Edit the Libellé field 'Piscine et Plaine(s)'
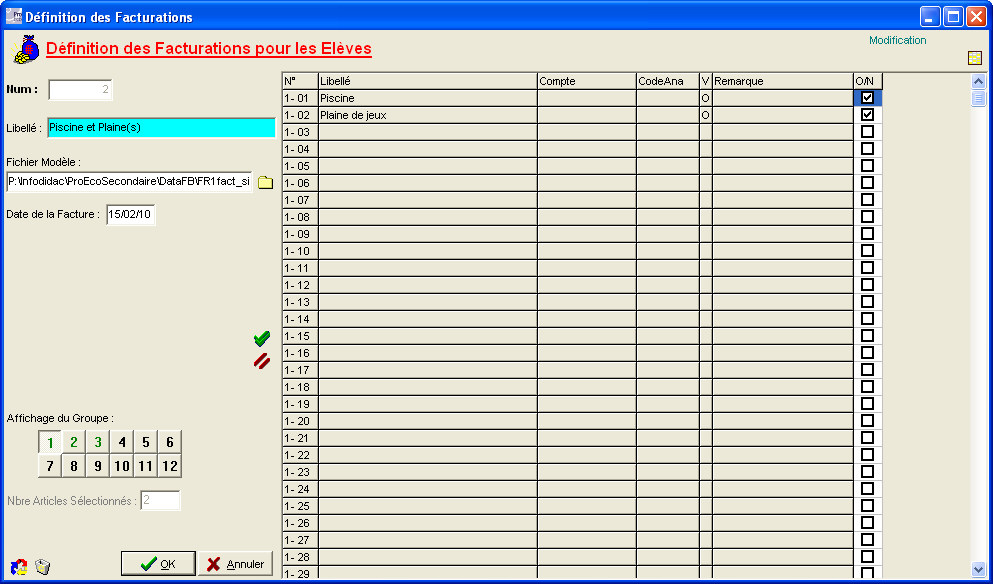Screen dimensions: 993x584 (x=161, y=127)
